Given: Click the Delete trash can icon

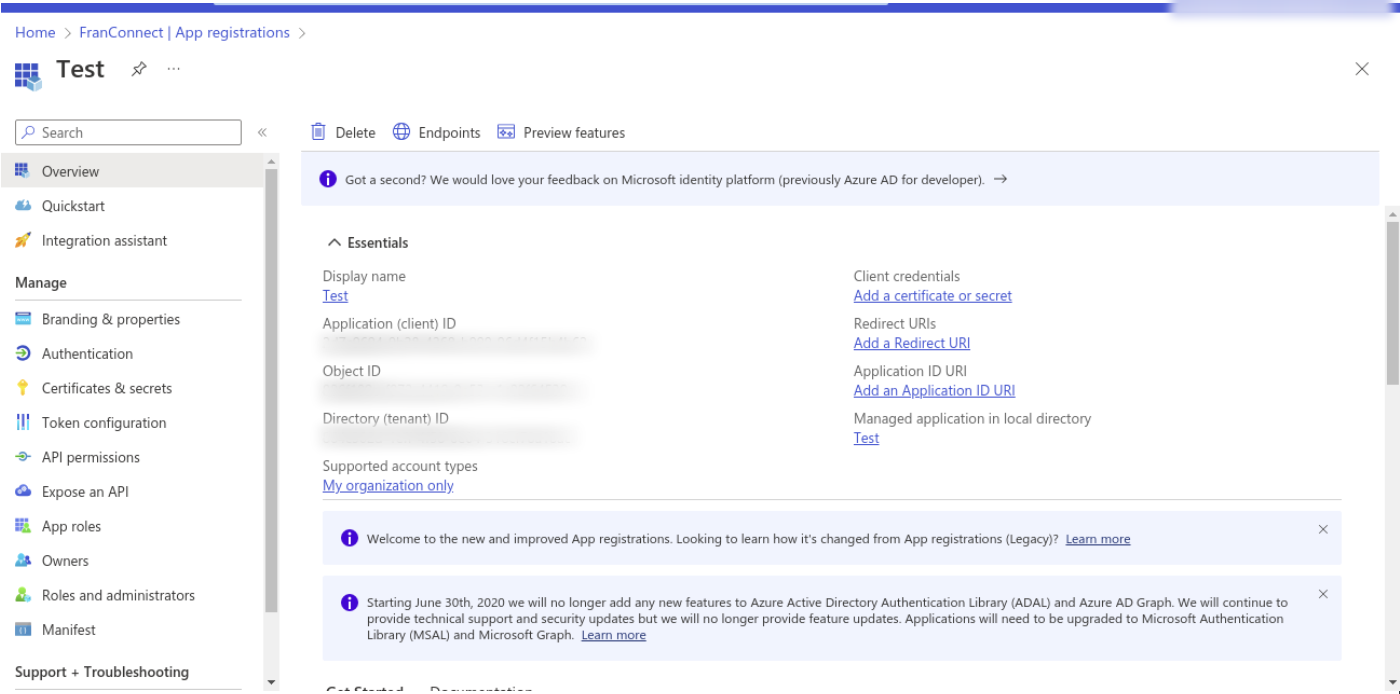Looking at the screenshot, I should point(318,132).
